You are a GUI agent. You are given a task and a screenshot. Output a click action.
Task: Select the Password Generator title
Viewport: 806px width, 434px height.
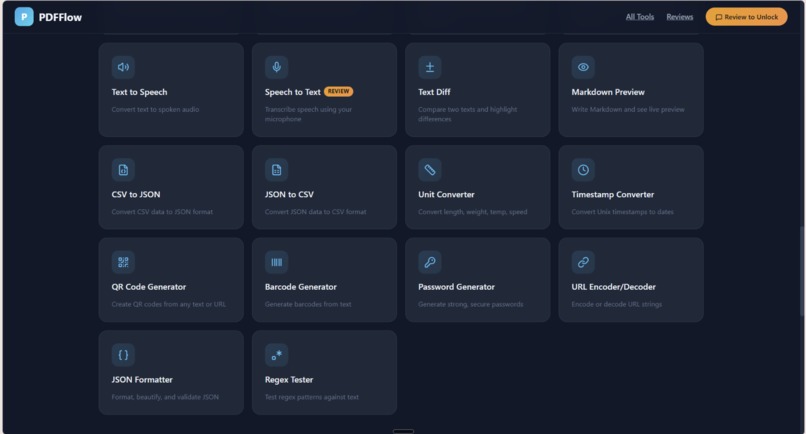pos(456,287)
